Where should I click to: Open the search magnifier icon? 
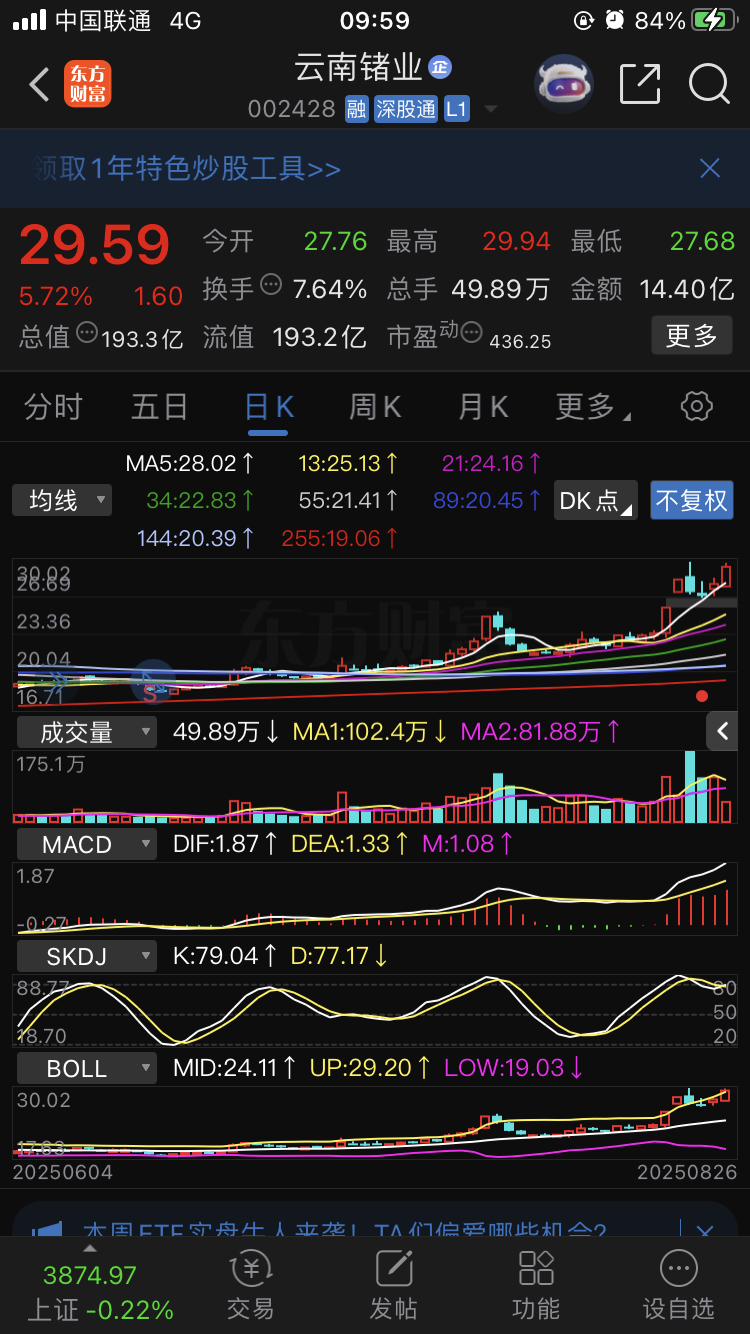[709, 84]
